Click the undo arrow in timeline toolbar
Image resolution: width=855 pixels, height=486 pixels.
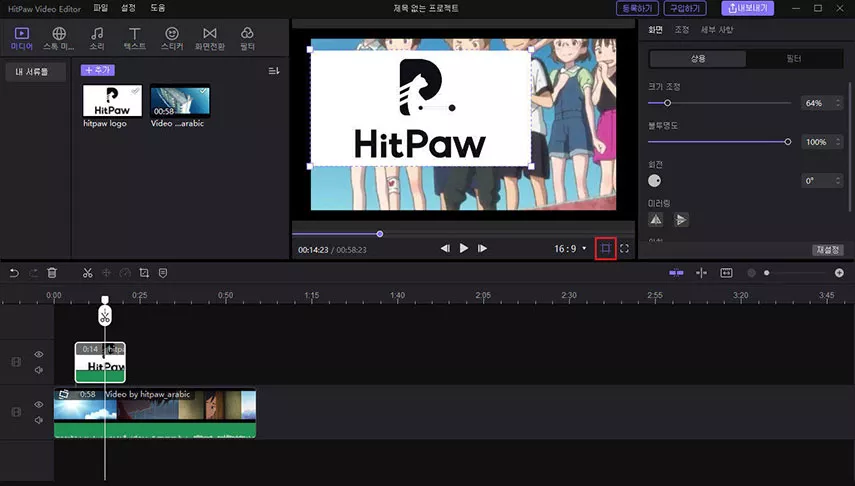tap(14, 273)
